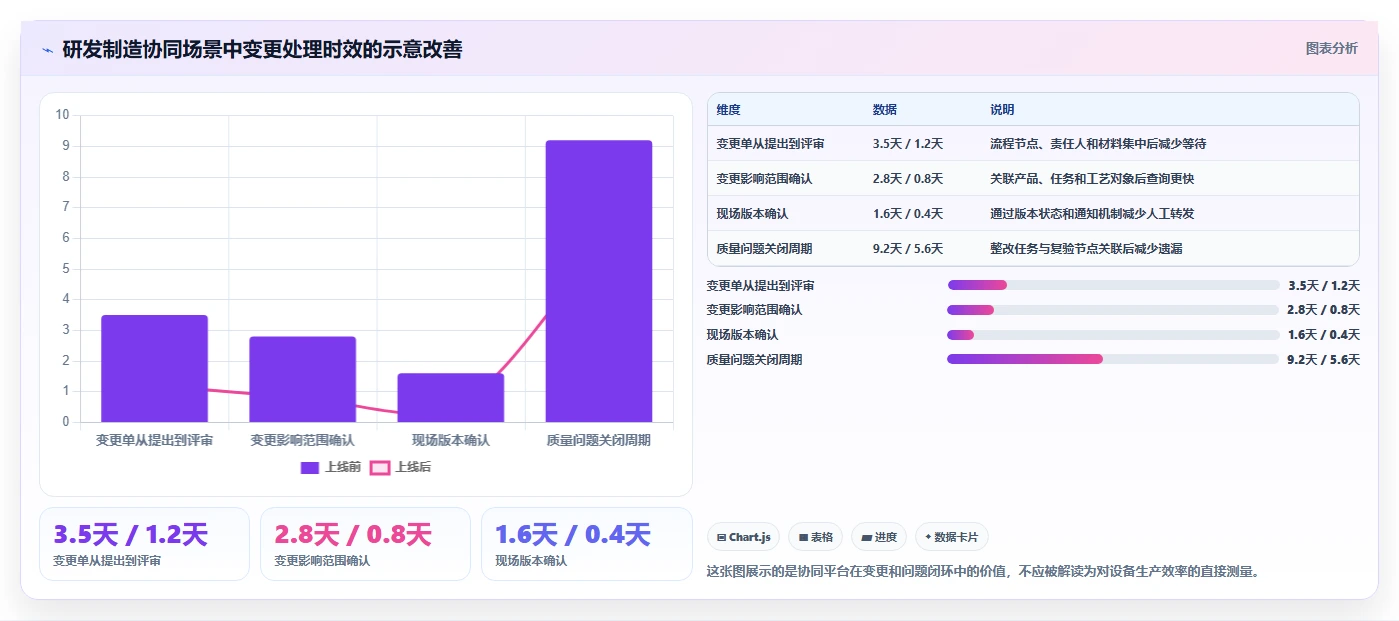Click the 说明 table column header
The image size is (1399, 621).
[1002, 110]
